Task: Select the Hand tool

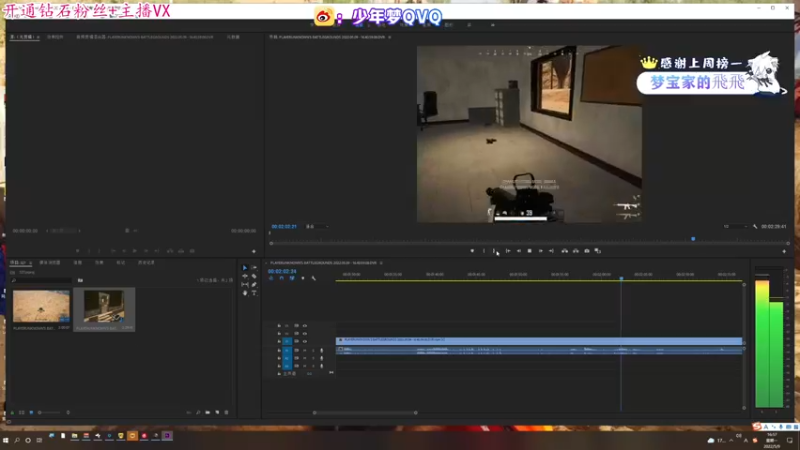Action: (x=245, y=293)
